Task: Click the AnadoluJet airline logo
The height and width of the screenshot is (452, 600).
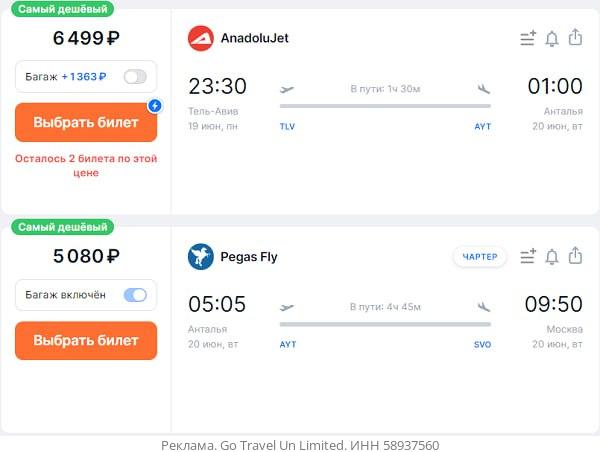Action: (x=201, y=39)
